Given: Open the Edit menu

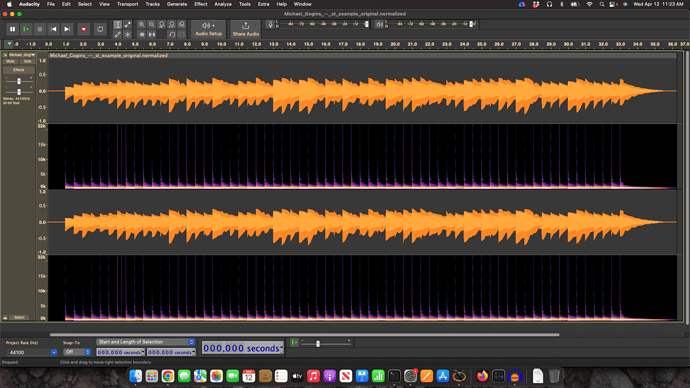Looking at the screenshot, I should [66, 4].
